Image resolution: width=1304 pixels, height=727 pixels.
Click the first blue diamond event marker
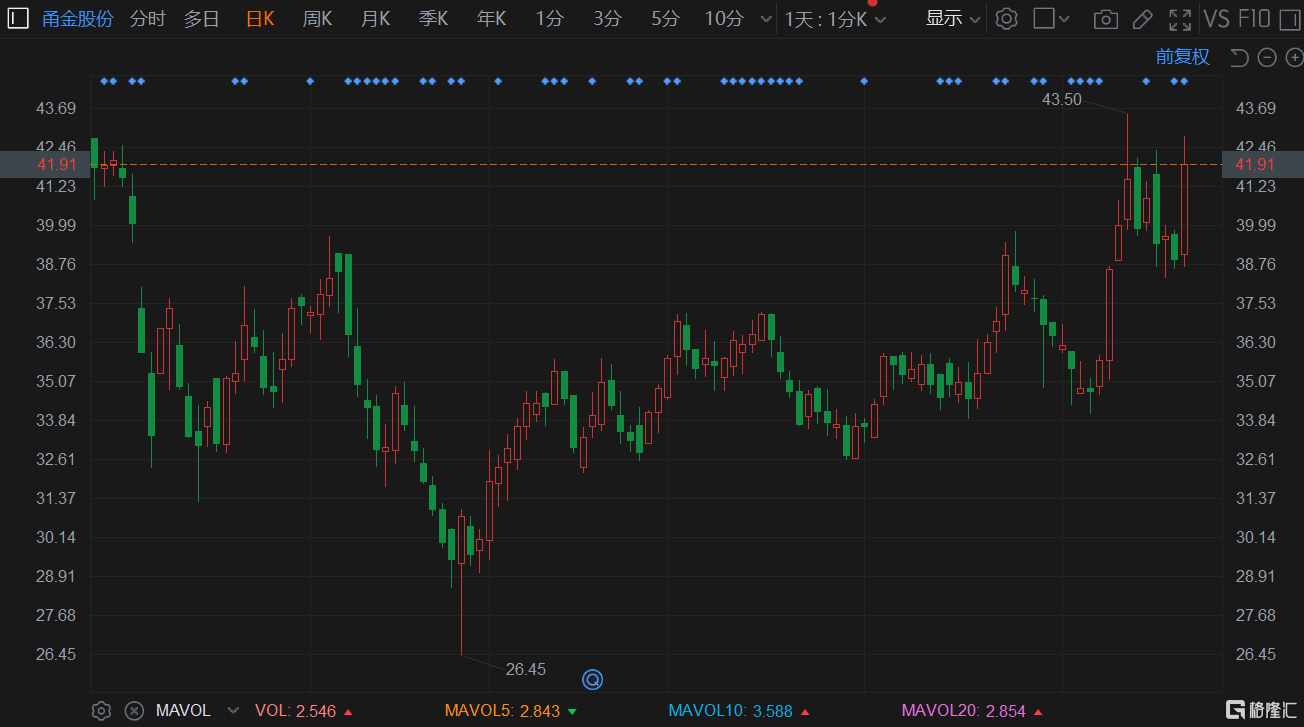(x=104, y=80)
